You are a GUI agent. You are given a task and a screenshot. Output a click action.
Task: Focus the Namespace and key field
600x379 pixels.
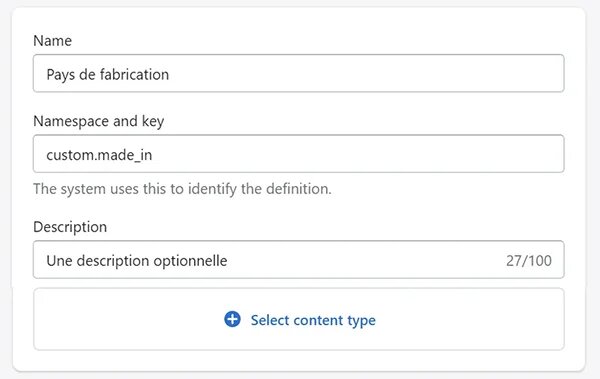(298, 154)
